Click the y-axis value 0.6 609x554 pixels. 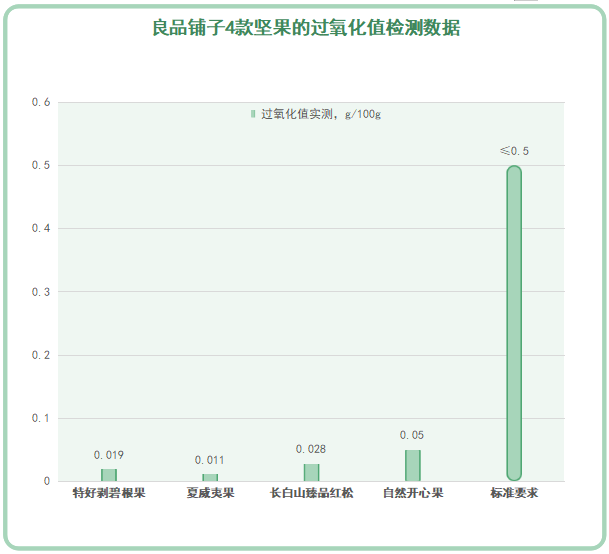pos(41,102)
